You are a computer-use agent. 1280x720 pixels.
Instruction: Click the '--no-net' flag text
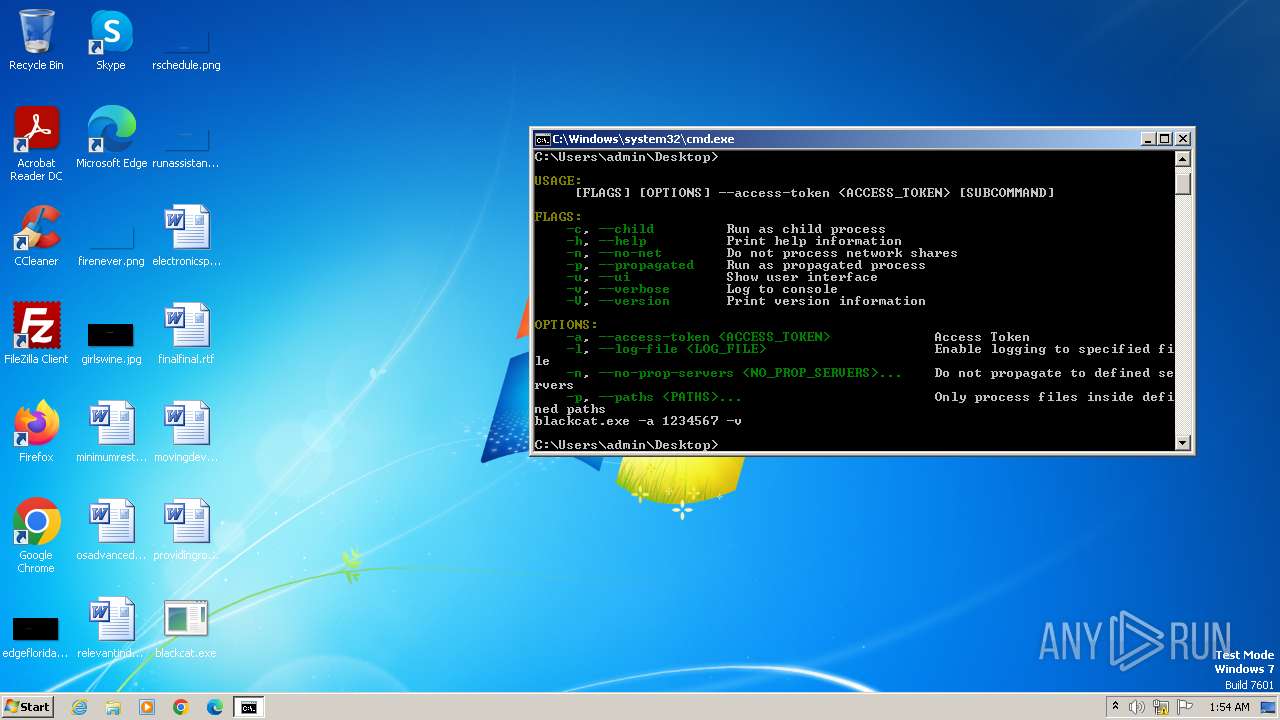coord(630,253)
